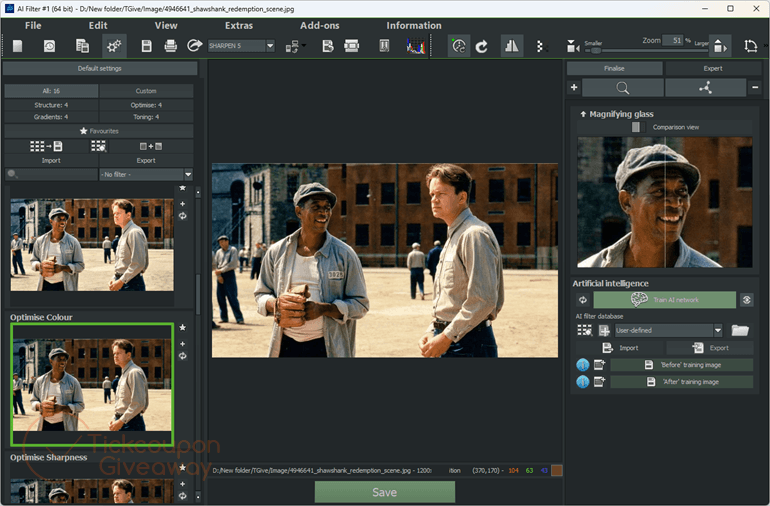Image resolution: width=770 pixels, height=506 pixels.
Task: Click the B-shaped toolbar icon
Action: [x=328, y=46]
